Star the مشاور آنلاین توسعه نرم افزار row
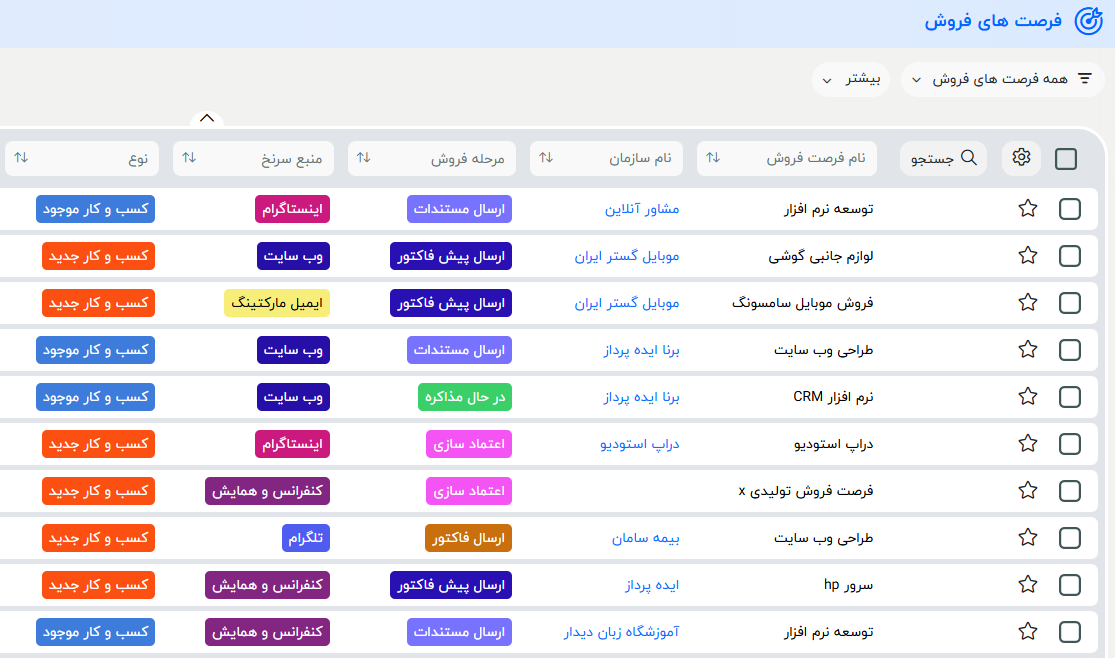The image size is (1115, 658). coord(1028,209)
